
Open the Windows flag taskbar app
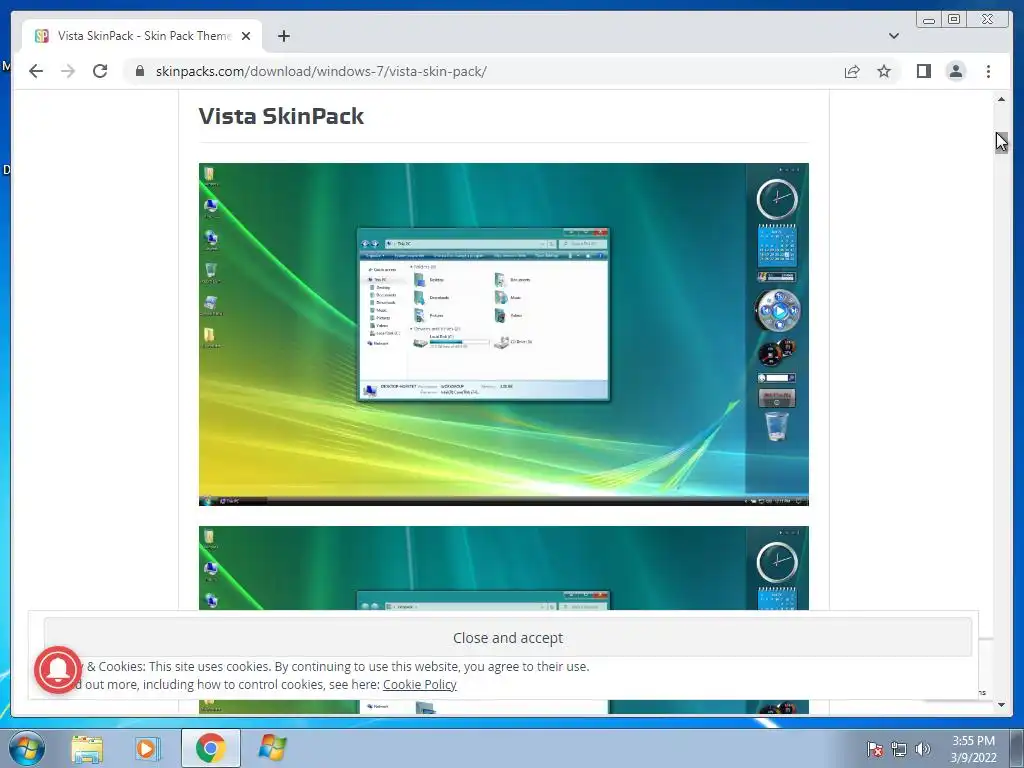(x=272, y=748)
